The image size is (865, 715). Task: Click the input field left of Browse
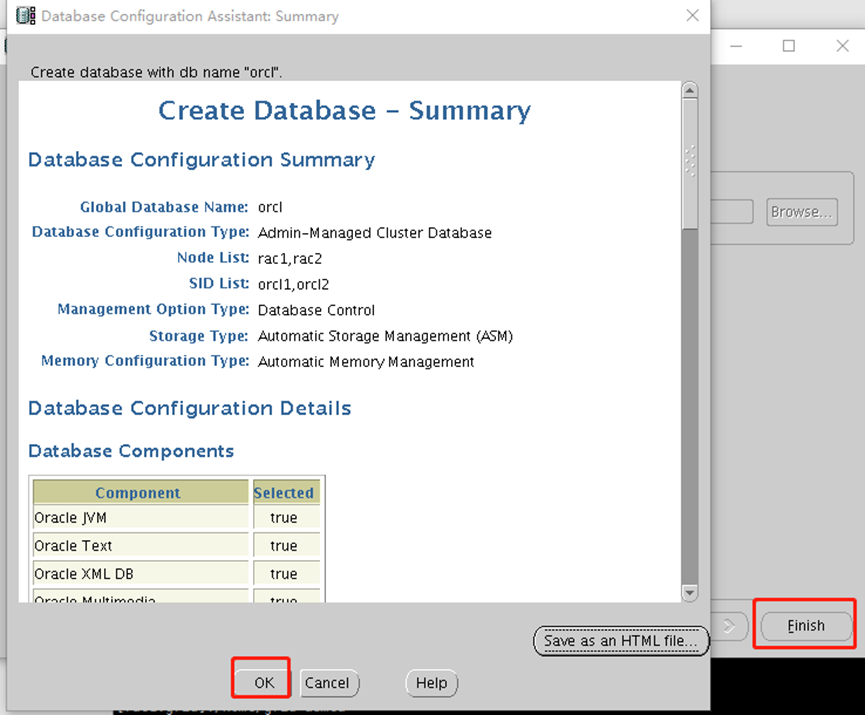(x=731, y=212)
